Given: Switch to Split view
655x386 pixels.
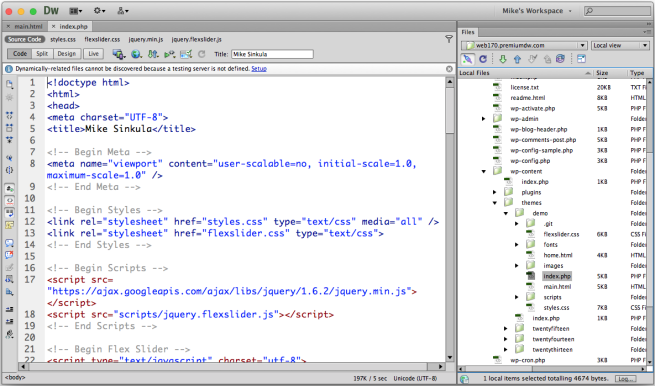Looking at the screenshot, I should tap(42, 54).
